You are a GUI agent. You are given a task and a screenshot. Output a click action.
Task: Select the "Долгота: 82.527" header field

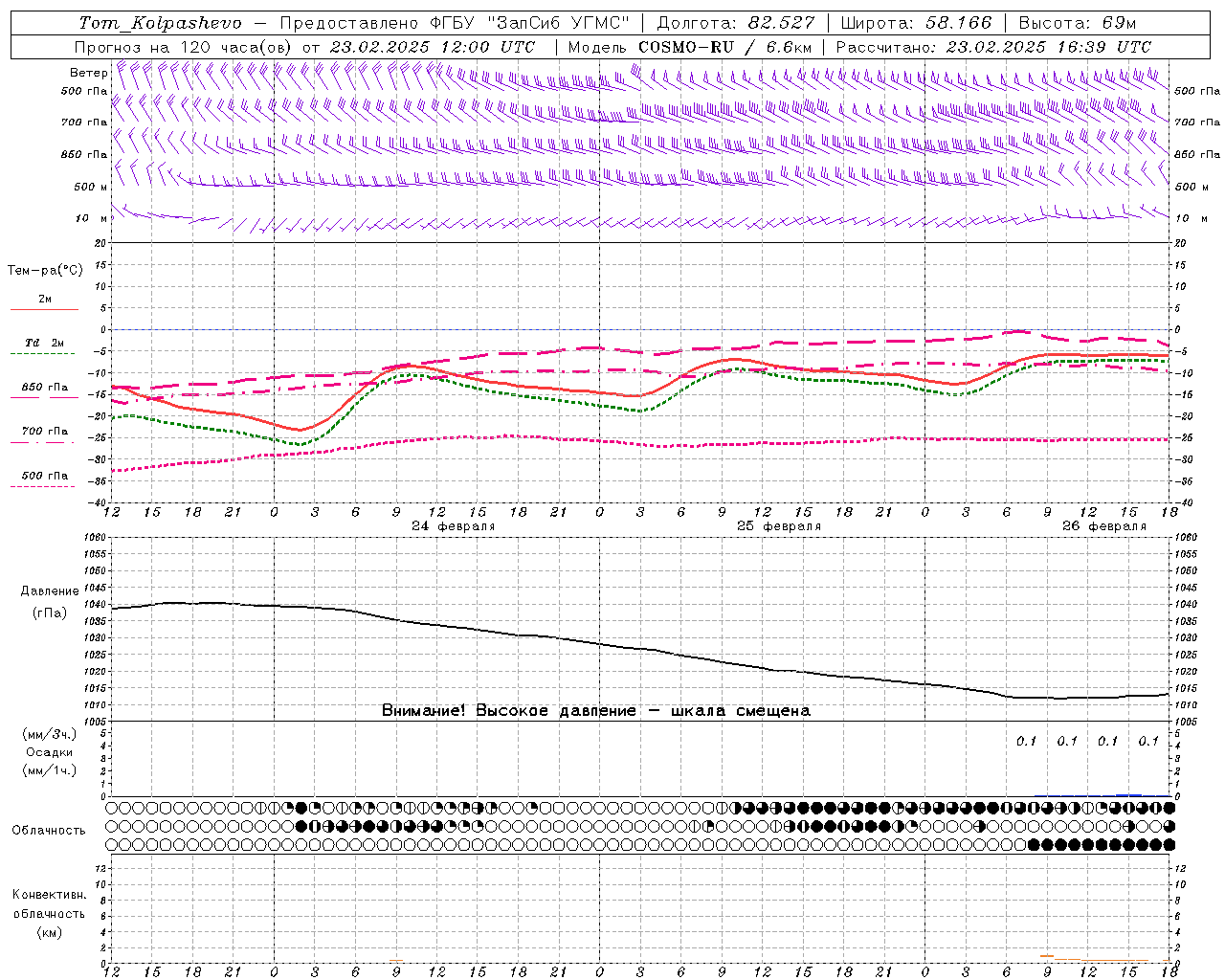(736, 23)
